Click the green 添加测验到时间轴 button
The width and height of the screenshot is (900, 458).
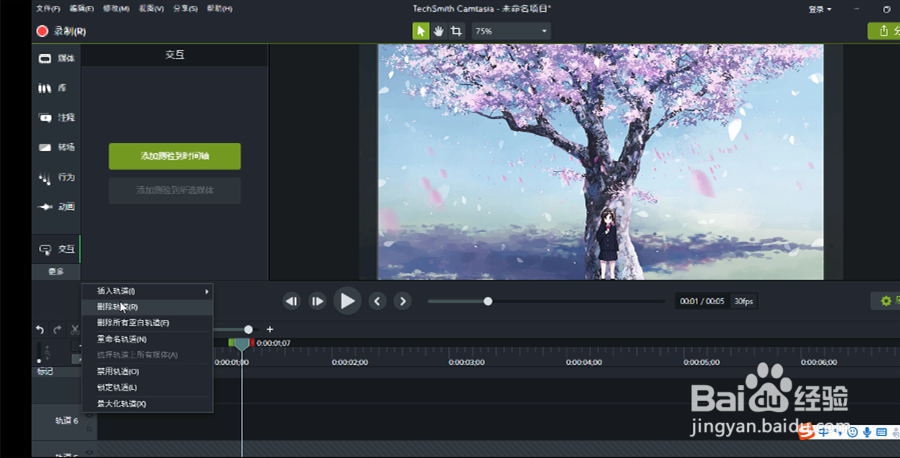(x=174, y=156)
